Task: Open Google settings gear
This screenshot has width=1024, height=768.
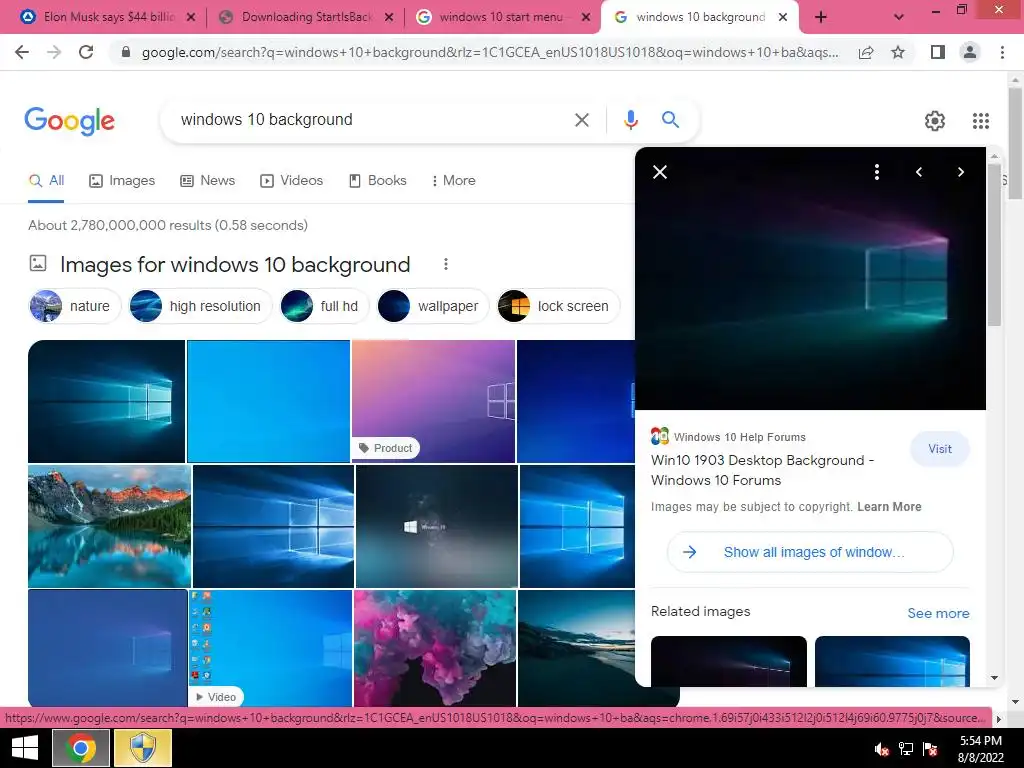Action: 935,121
